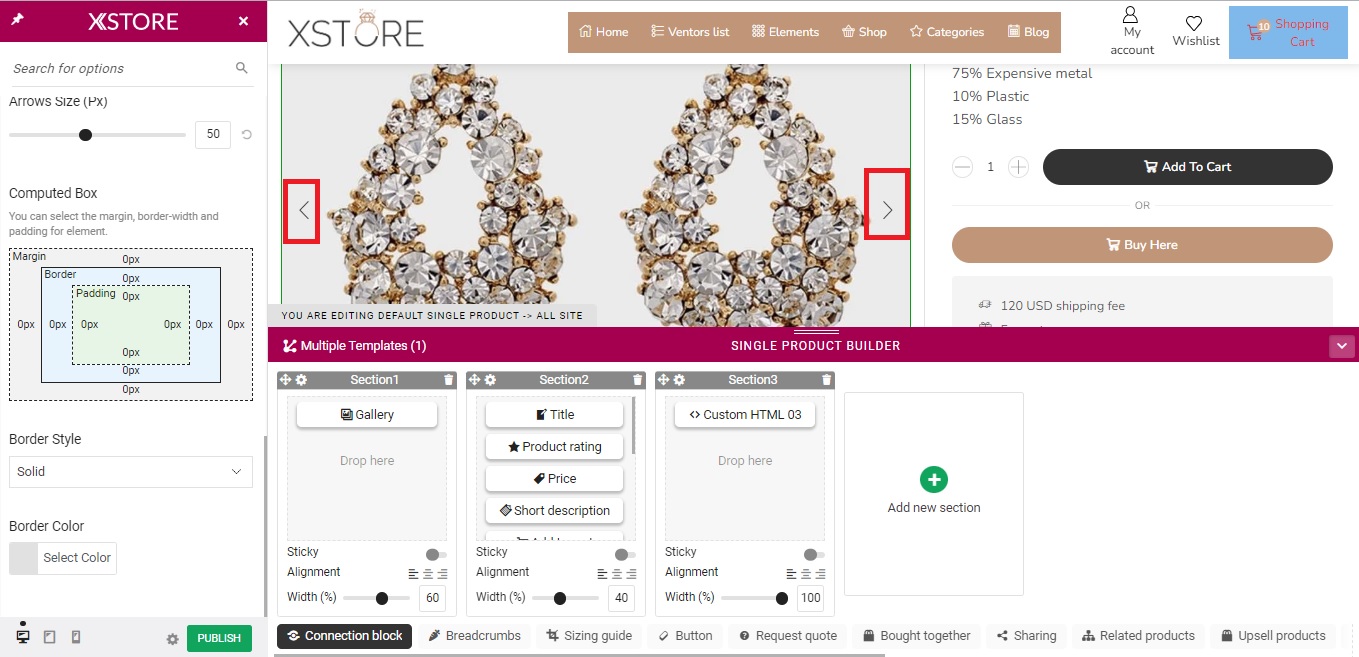Delete Section2 with trash icon

click(637, 380)
